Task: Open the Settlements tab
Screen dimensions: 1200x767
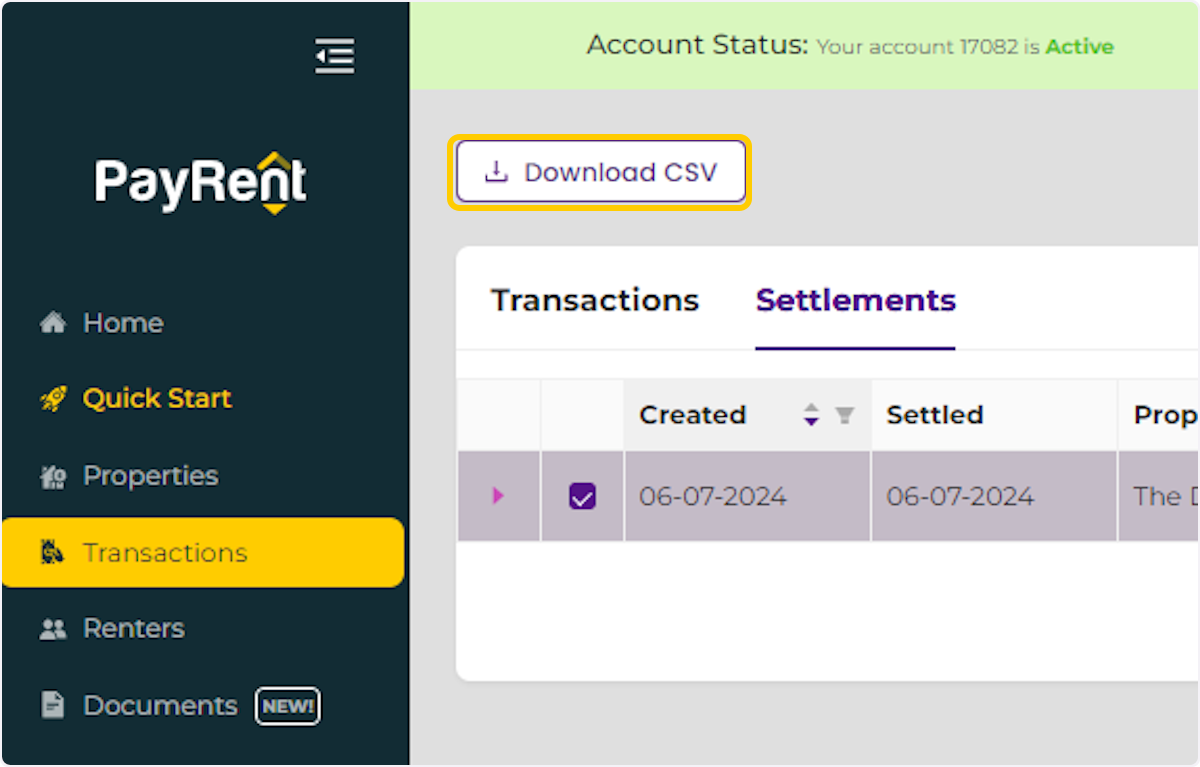Action: 855,299
